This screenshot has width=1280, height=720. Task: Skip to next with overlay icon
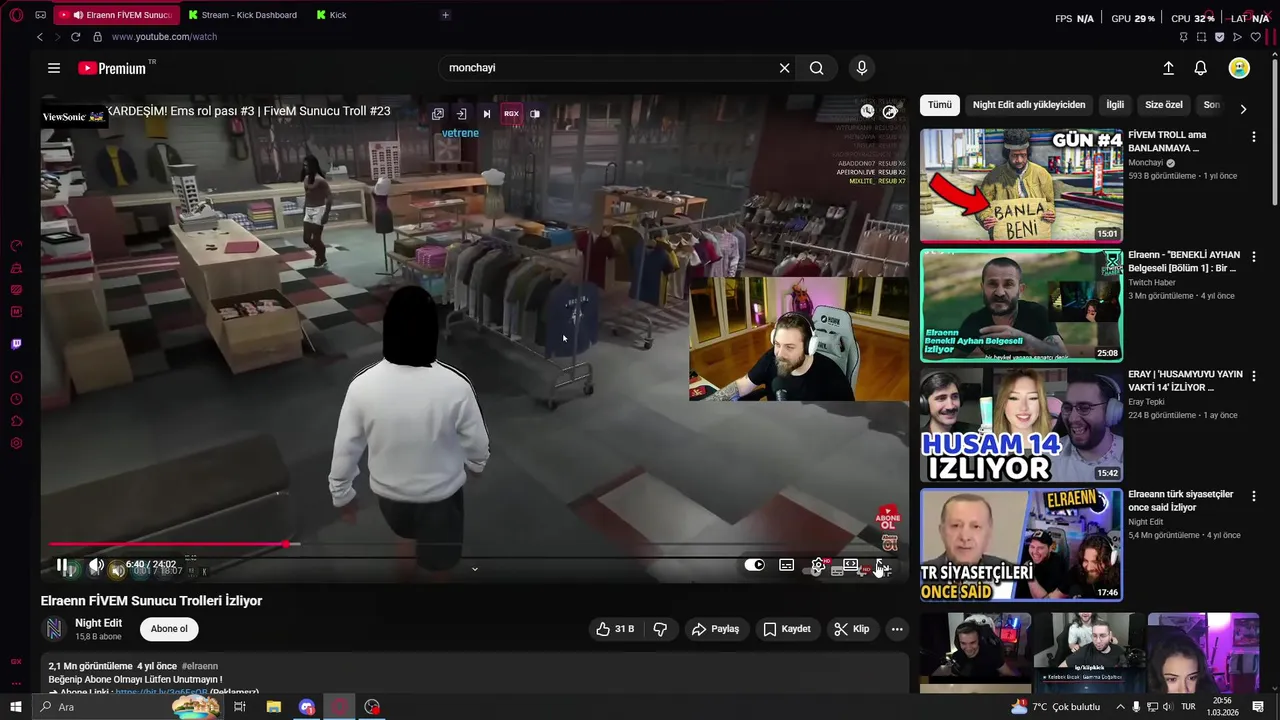pos(486,114)
